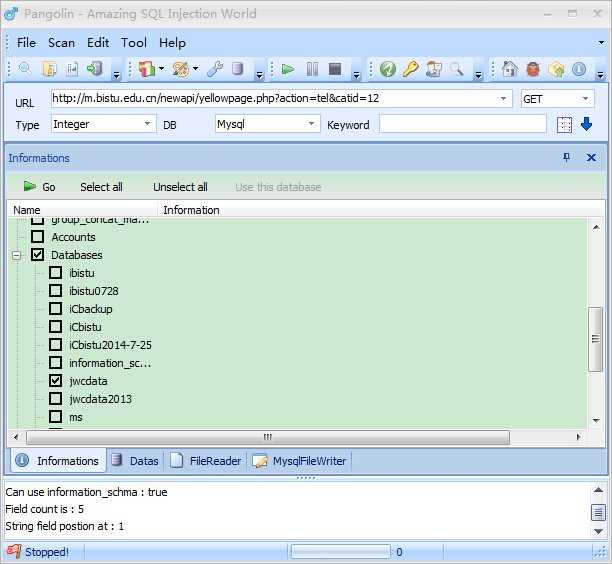The height and width of the screenshot is (564, 612).
Task: Open the Edit menu
Action: coord(98,43)
